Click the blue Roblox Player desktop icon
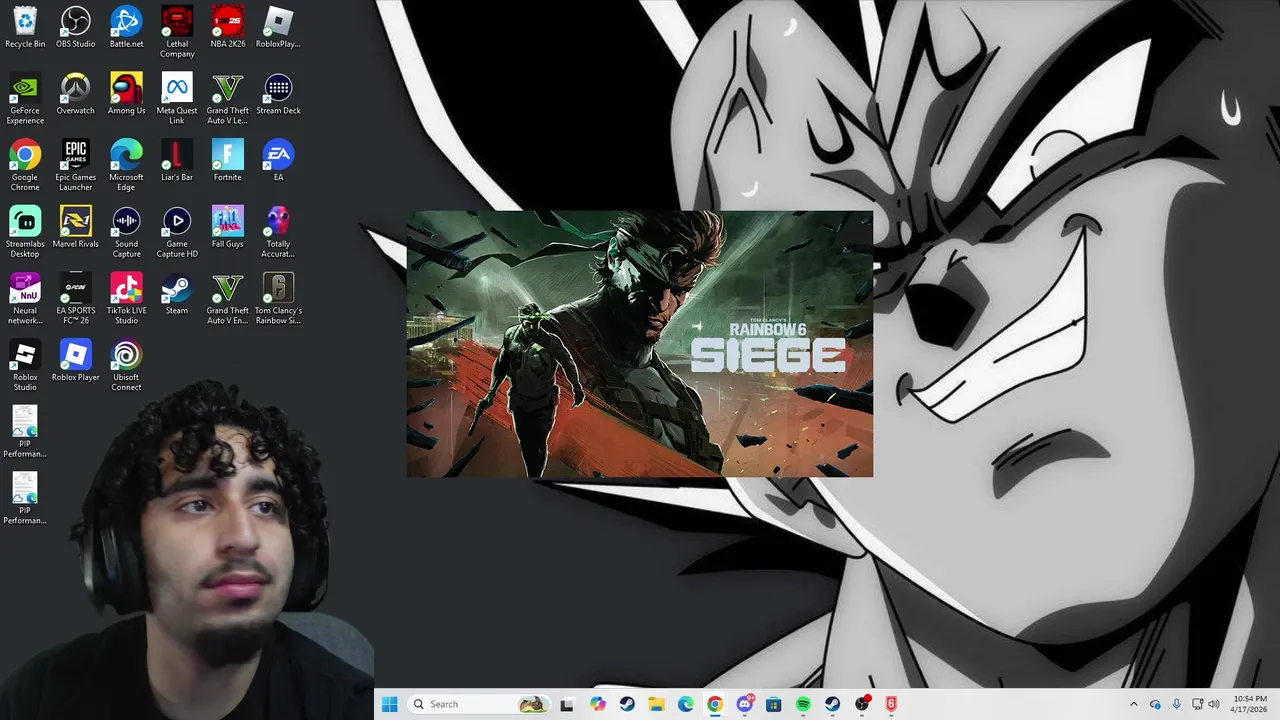1280x720 pixels. pyautogui.click(x=76, y=360)
